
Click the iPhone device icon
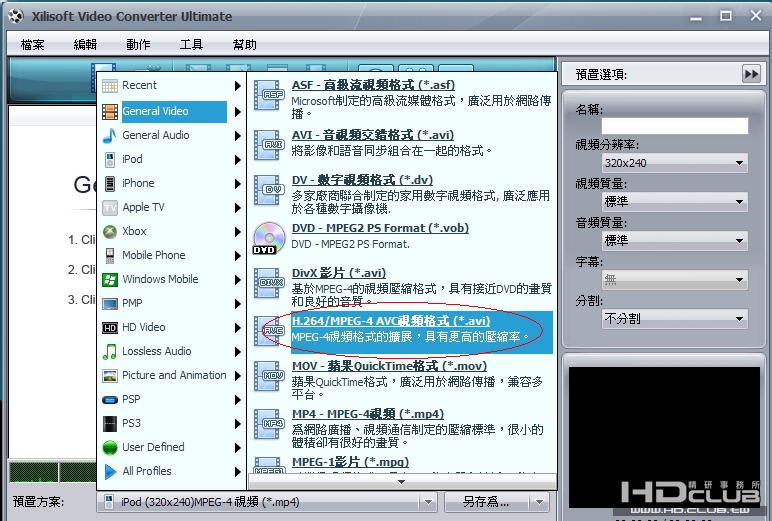110,183
